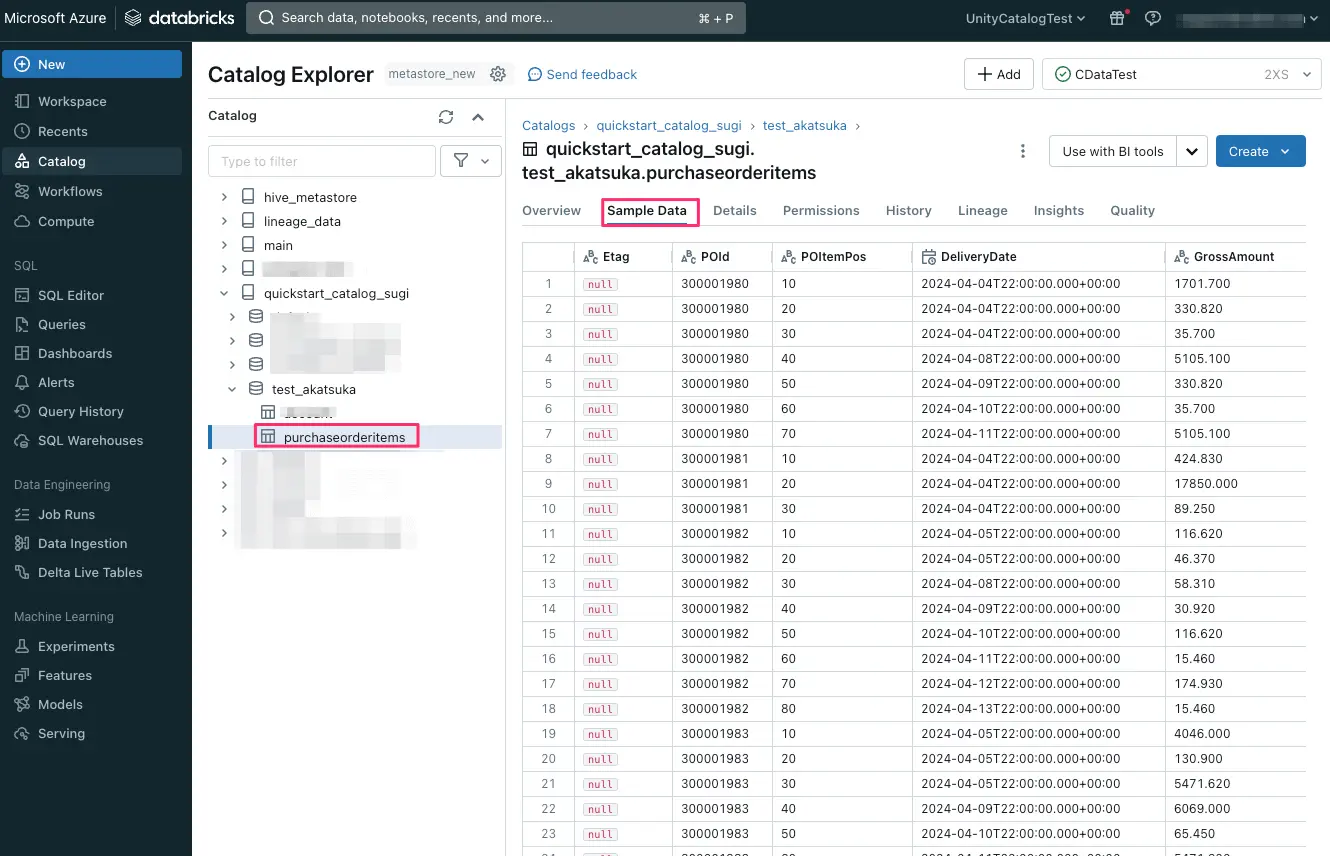Click GrossAmount value 17850.000
Image resolution: width=1330 pixels, height=856 pixels.
(x=1206, y=483)
